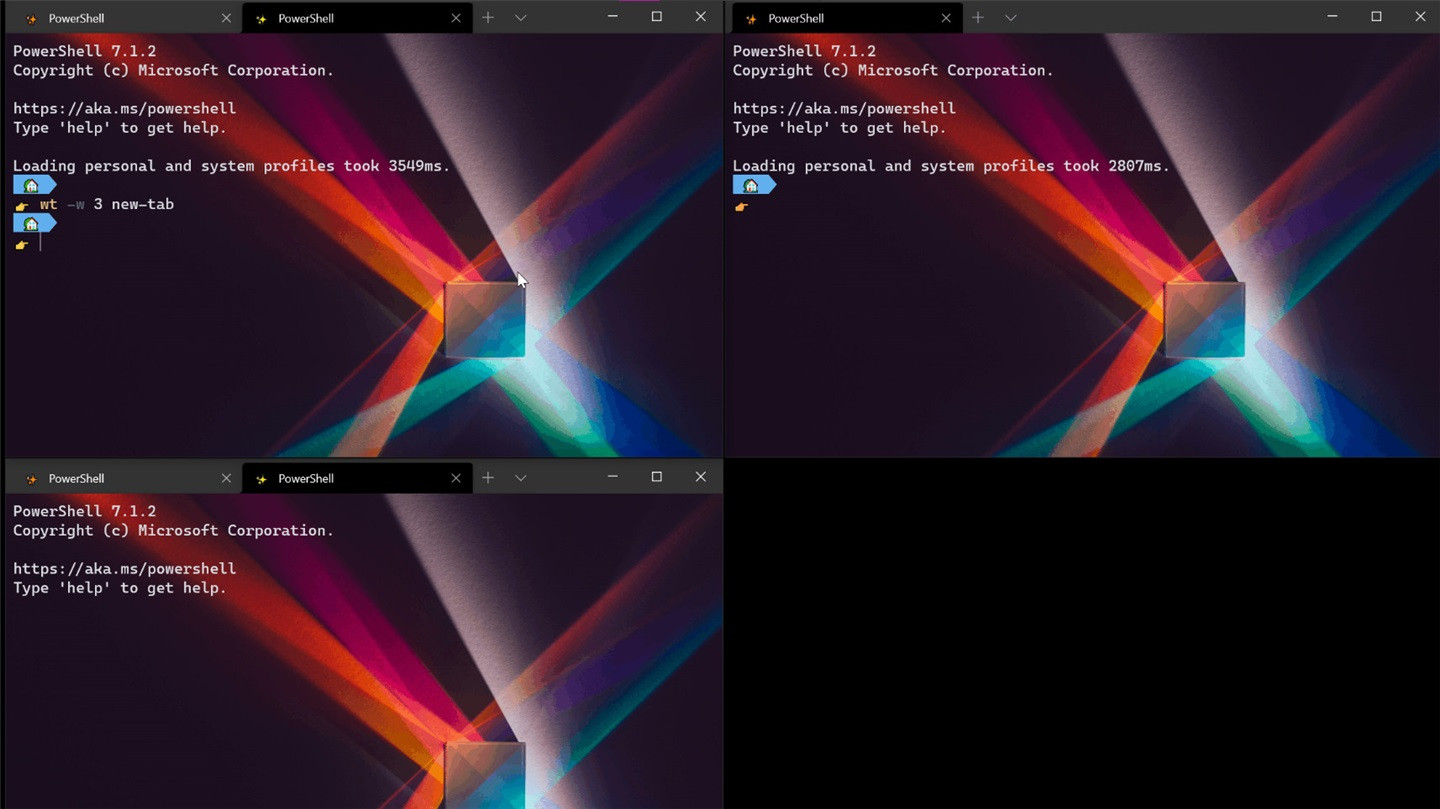Click the PowerShell icon on the bottom window's second tab
This screenshot has height=809, width=1440.
click(x=263, y=477)
